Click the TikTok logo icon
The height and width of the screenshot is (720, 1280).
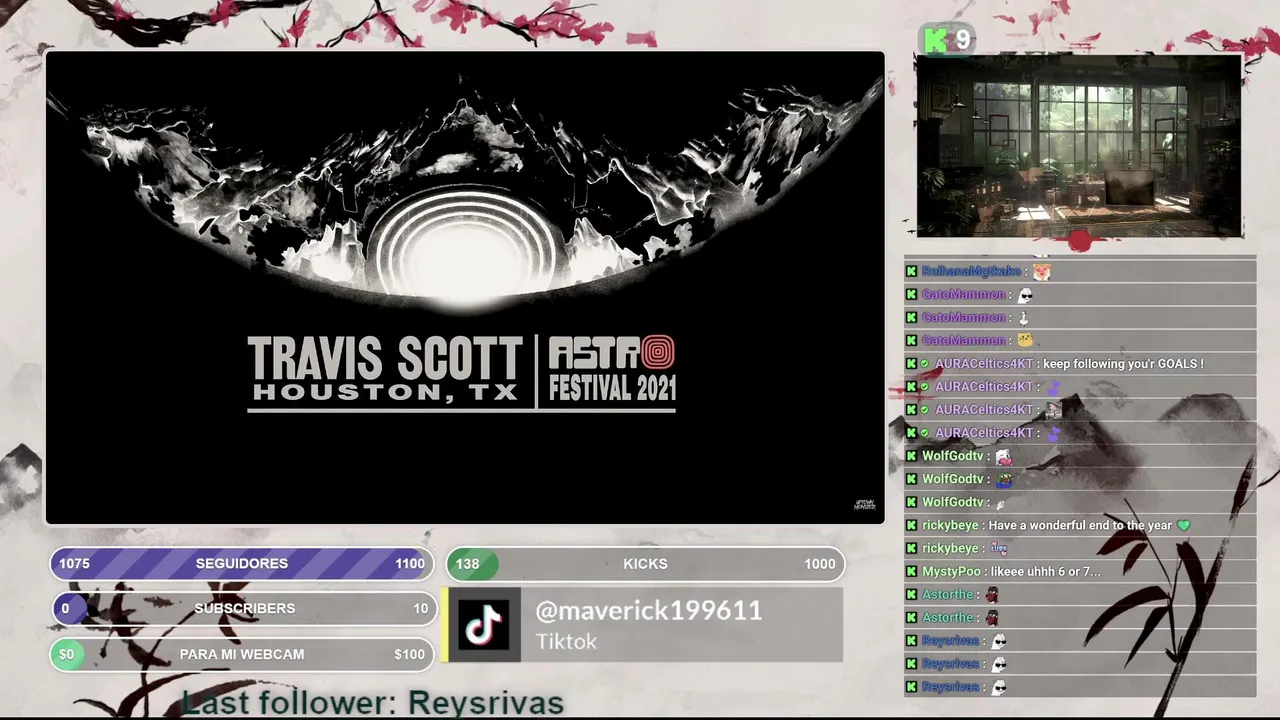(x=485, y=625)
